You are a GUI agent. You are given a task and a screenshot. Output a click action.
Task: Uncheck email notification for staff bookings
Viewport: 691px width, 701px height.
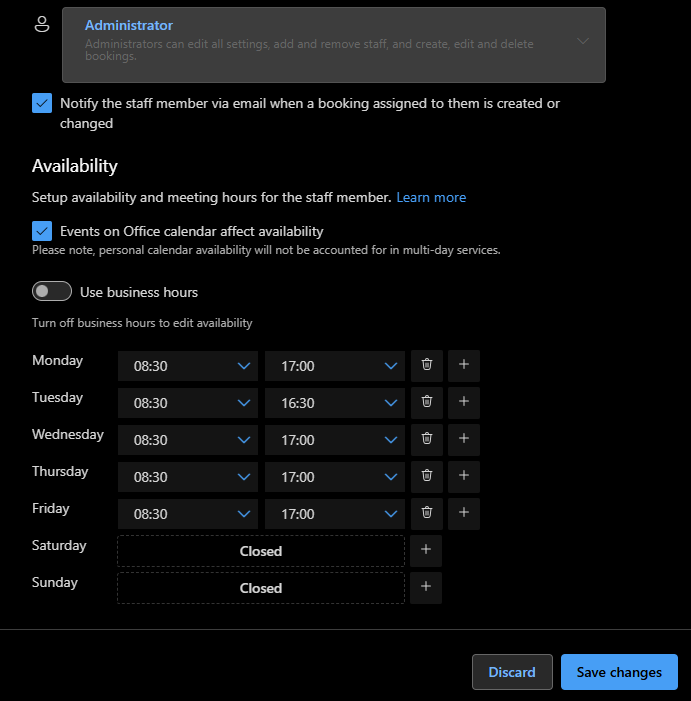pyautogui.click(x=42, y=103)
